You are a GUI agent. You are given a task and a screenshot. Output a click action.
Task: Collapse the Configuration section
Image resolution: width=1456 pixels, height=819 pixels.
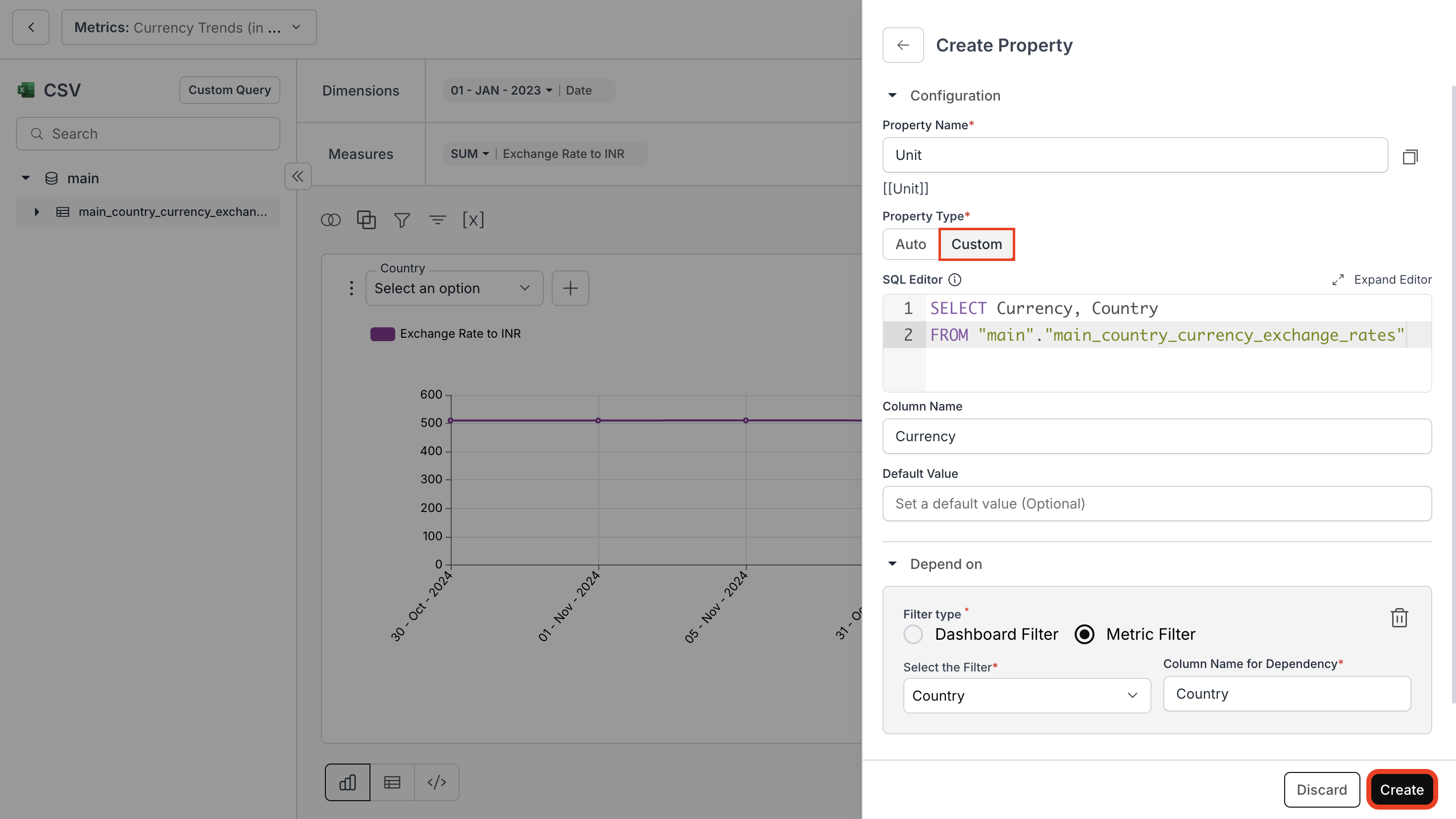[x=893, y=96]
